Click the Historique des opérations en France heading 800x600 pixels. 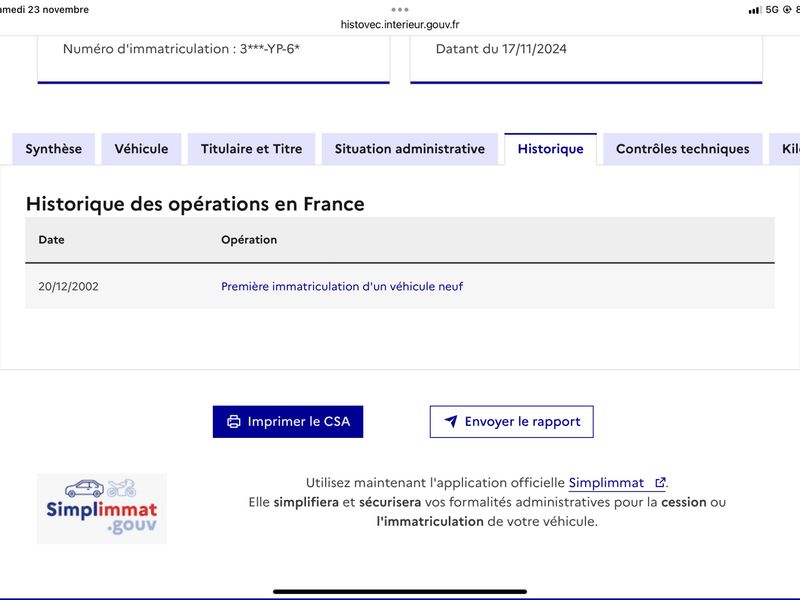(x=195, y=204)
